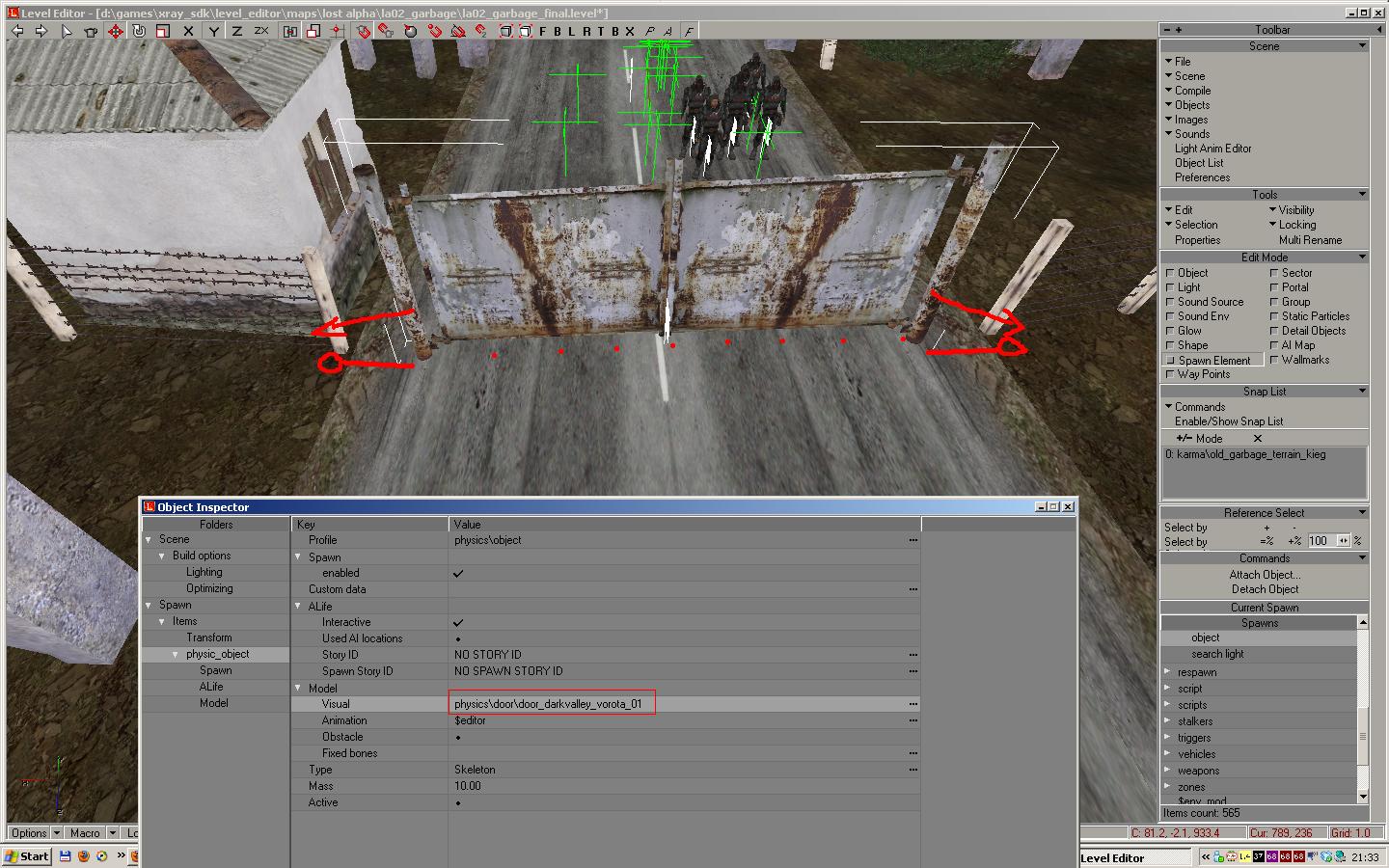Enable Sound Source edit mode

coord(1170,302)
